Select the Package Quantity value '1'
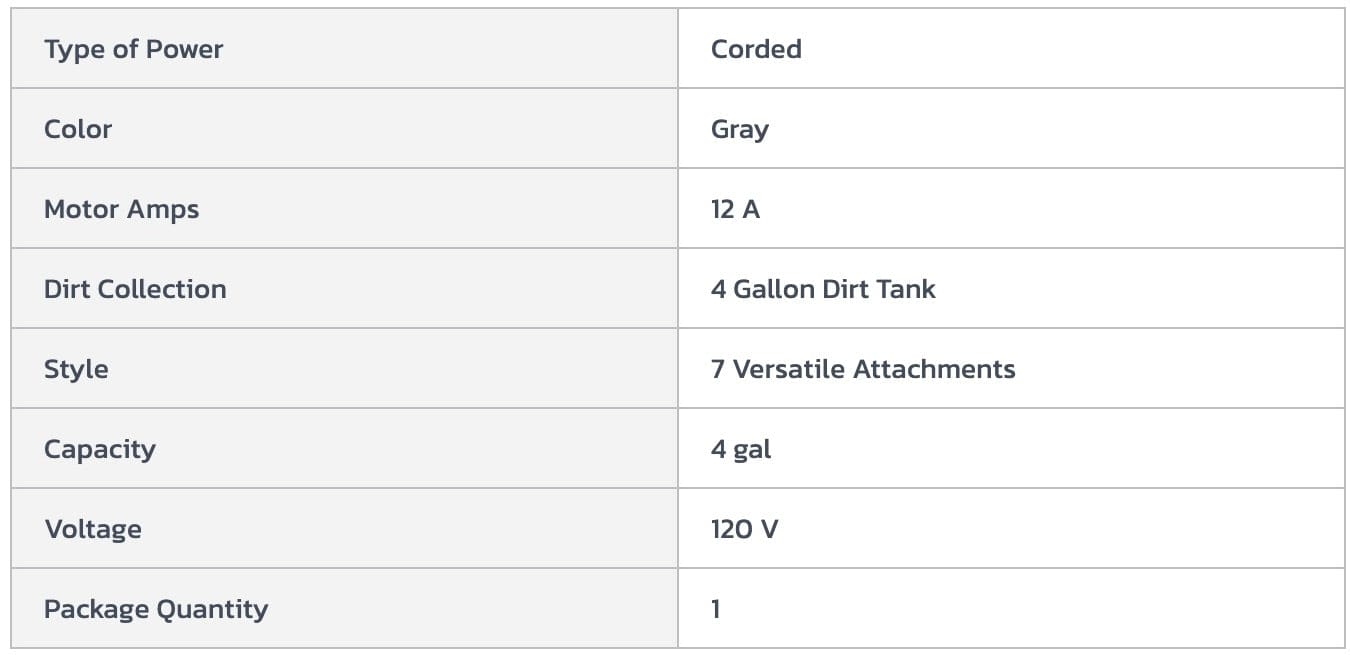The height and width of the screenshot is (655, 1350). 716,609
